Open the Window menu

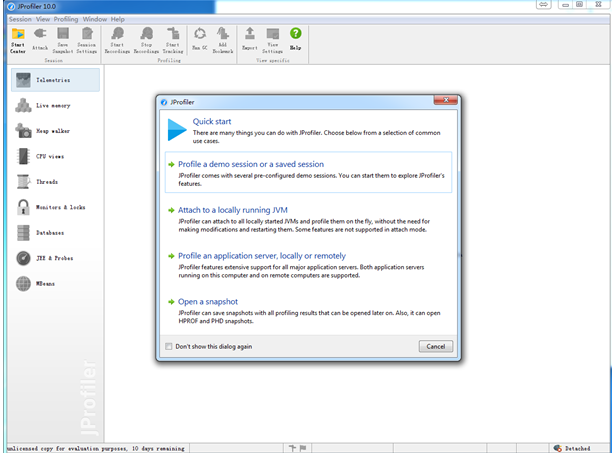tap(95, 19)
